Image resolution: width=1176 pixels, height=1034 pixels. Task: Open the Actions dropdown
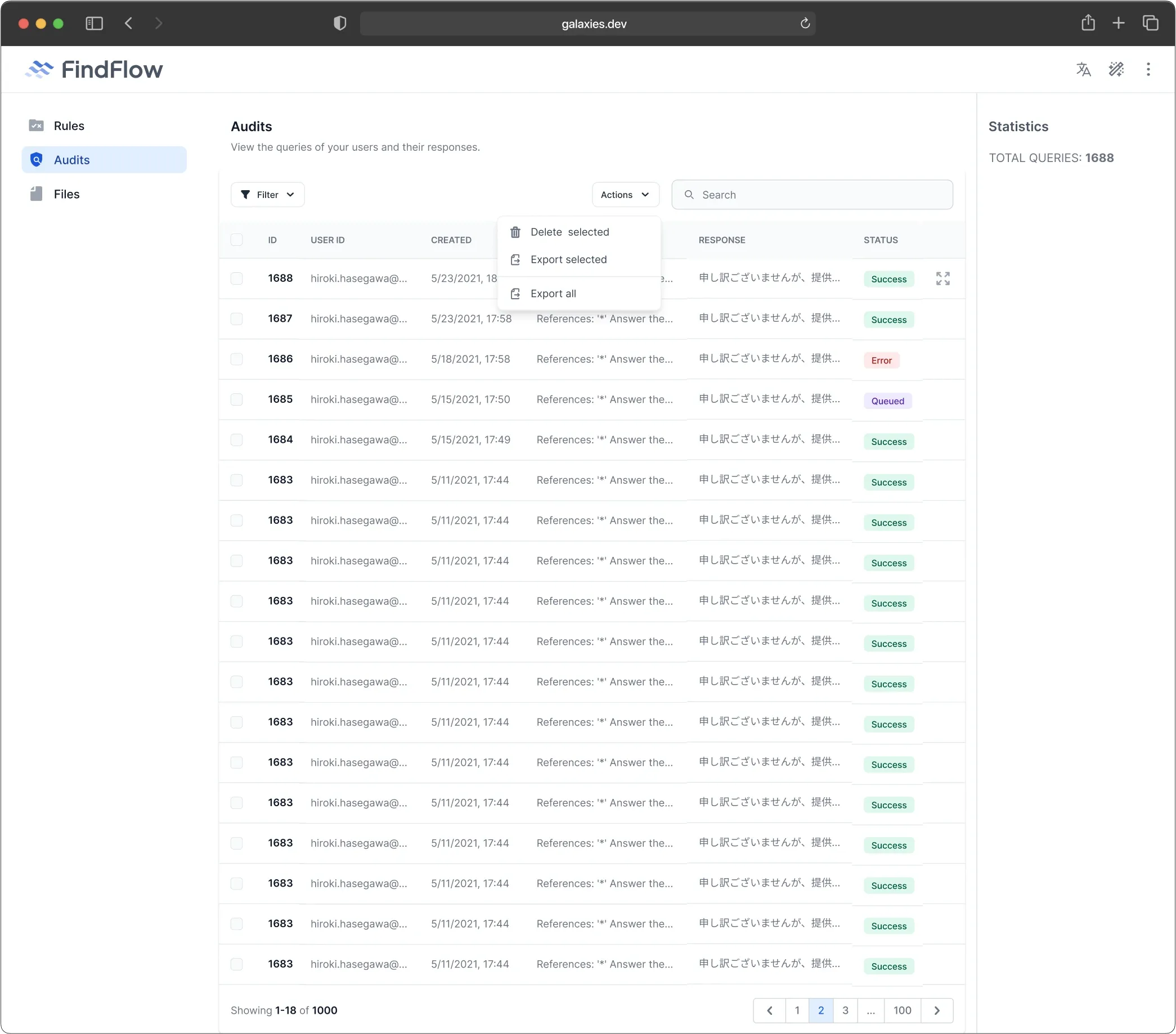point(625,195)
